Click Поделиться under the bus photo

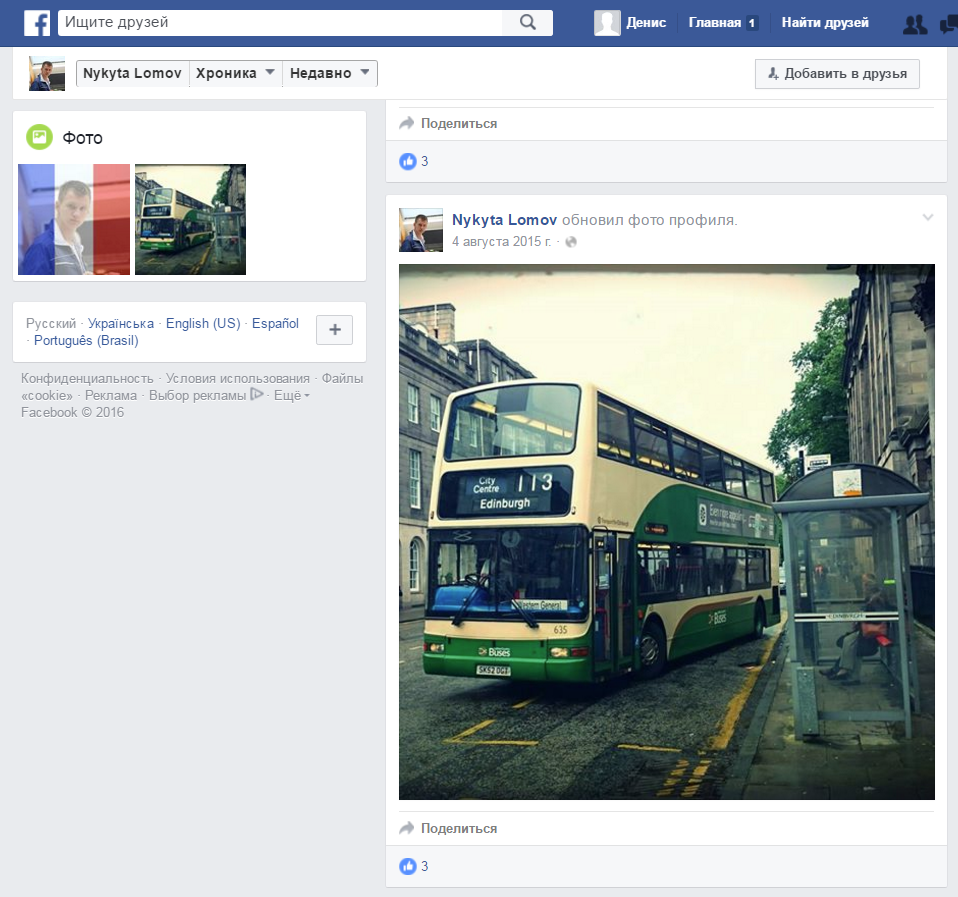click(458, 828)
